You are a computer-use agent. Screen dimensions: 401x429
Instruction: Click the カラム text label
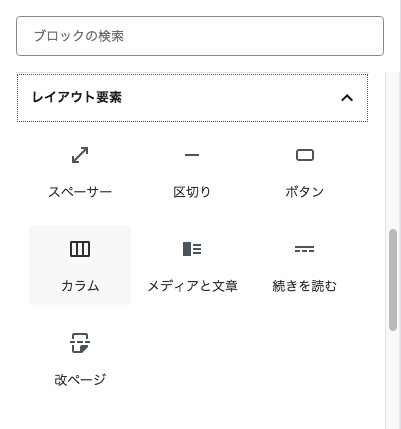(x=80, y=286)
